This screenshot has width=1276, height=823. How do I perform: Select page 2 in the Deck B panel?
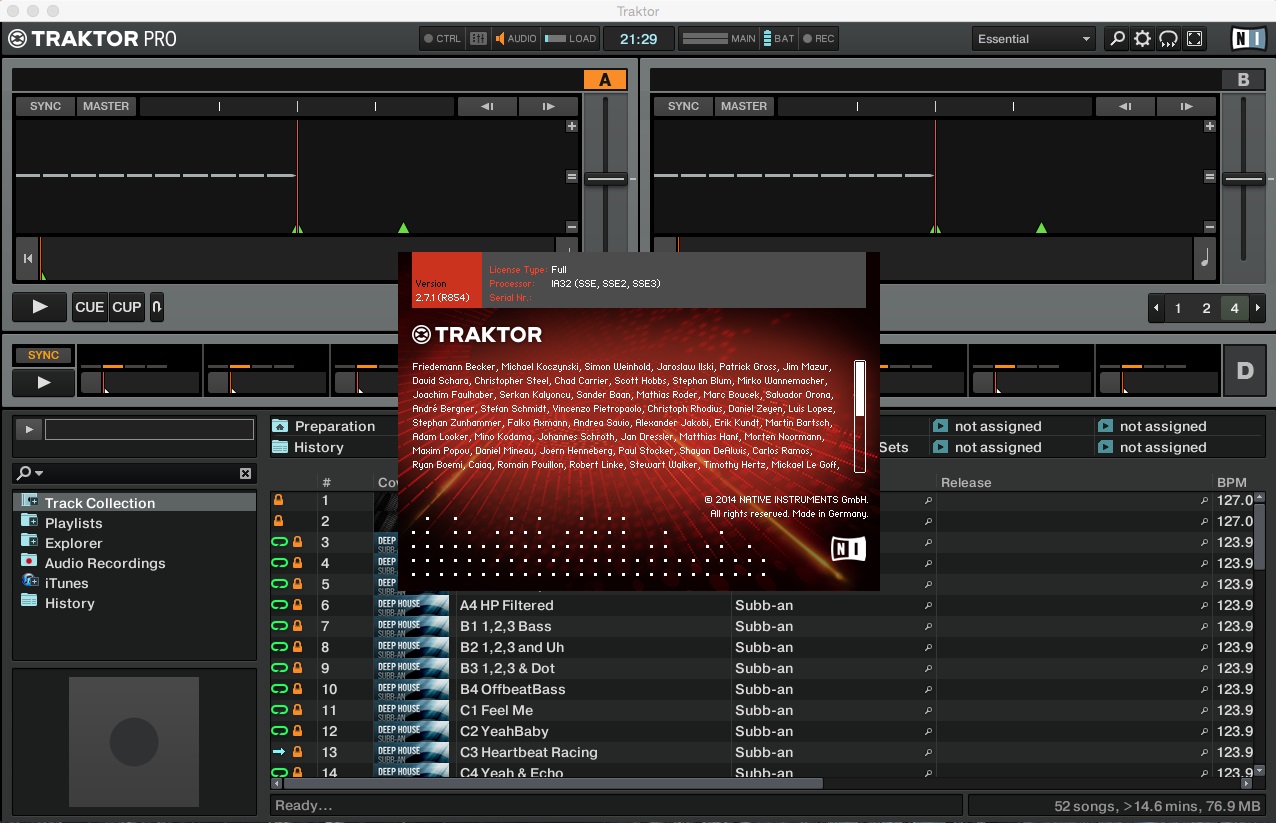(1206, 308)
